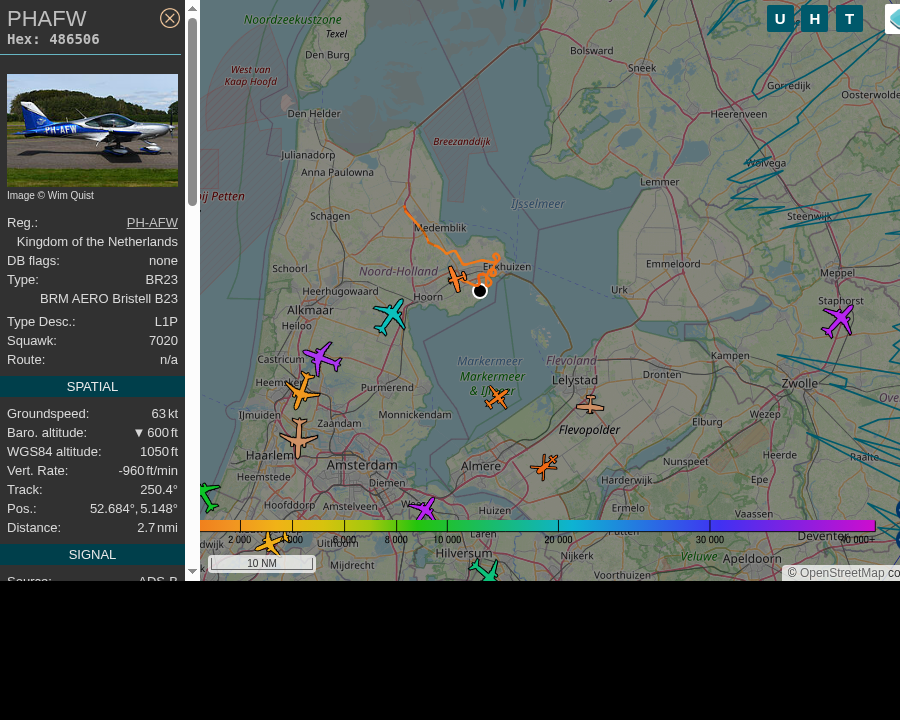Click the Kingdom of the Netherlands text
Screen dimensions: 900x720
(97, 242)
